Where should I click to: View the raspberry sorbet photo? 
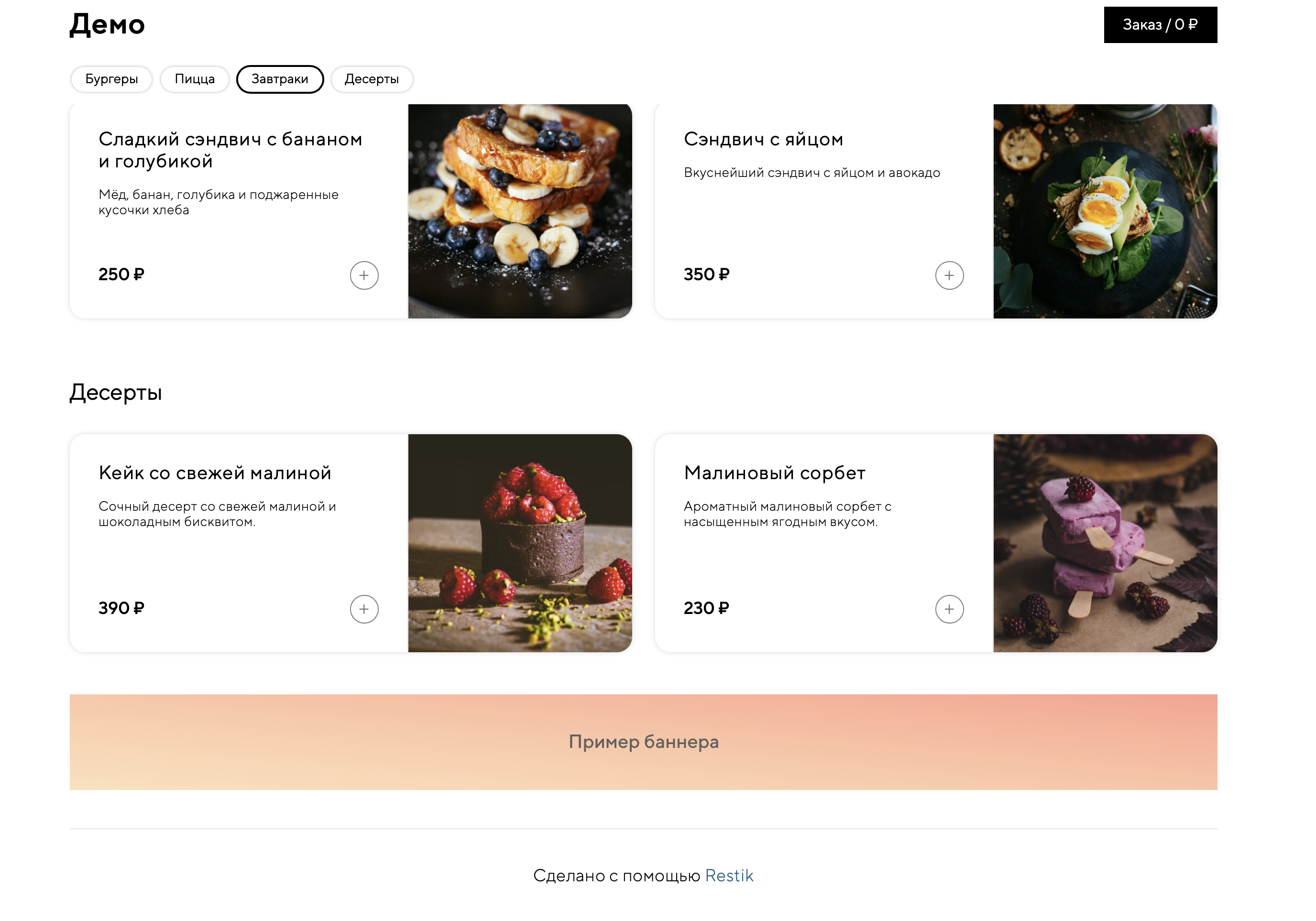(x=1105, y=543)
